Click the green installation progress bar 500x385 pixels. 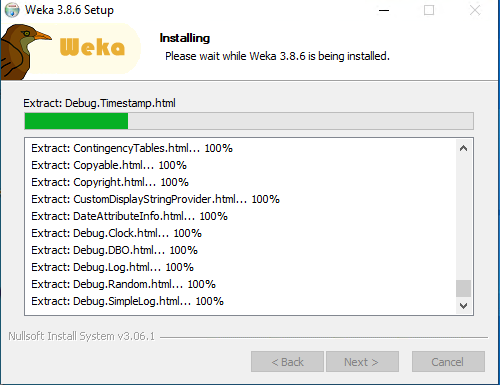pos(249,121)
